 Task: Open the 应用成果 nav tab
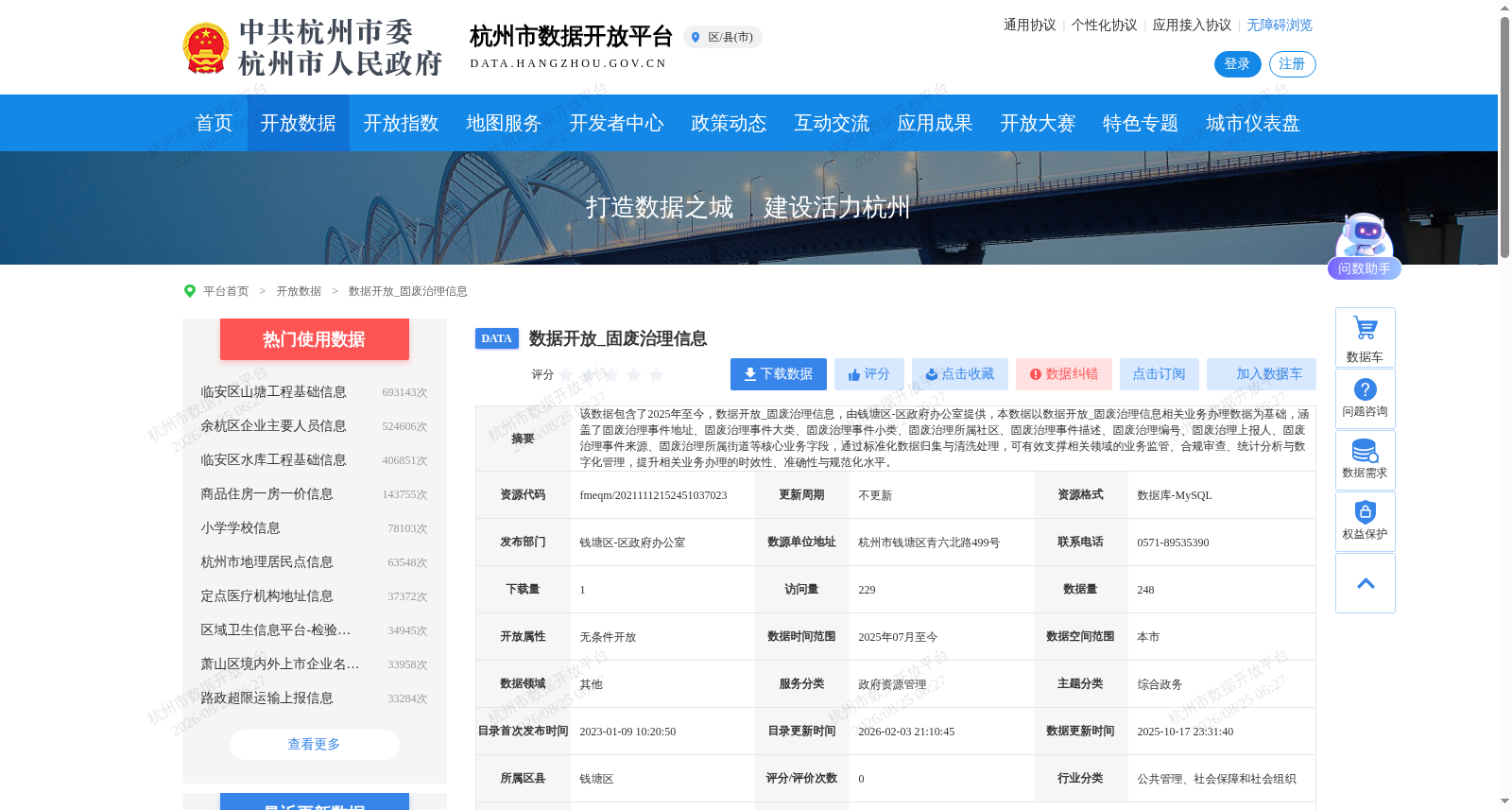click(x=936, y=123)
